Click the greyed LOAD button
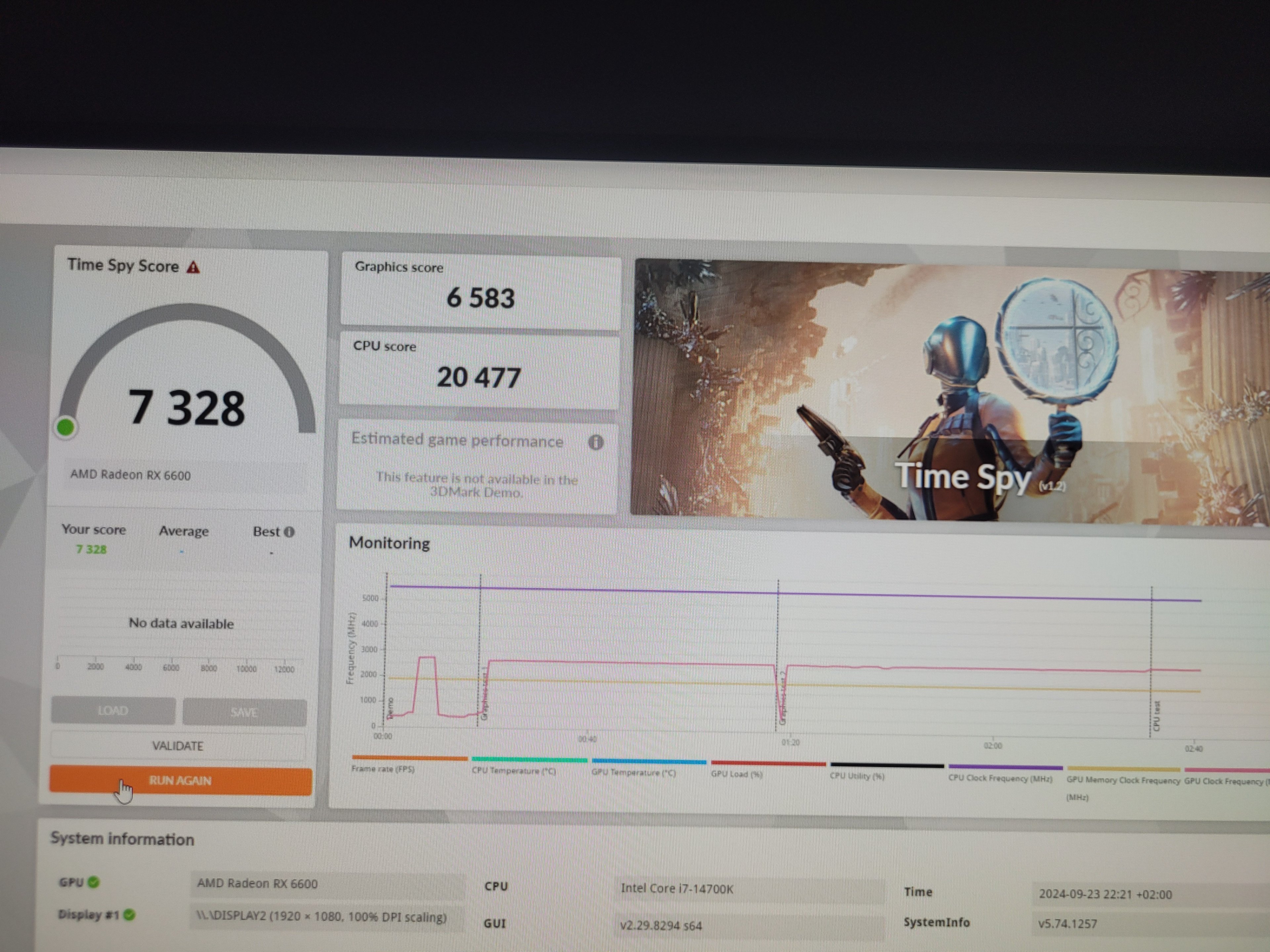Screen dimensions: 1270x952 tap(113, 711)
